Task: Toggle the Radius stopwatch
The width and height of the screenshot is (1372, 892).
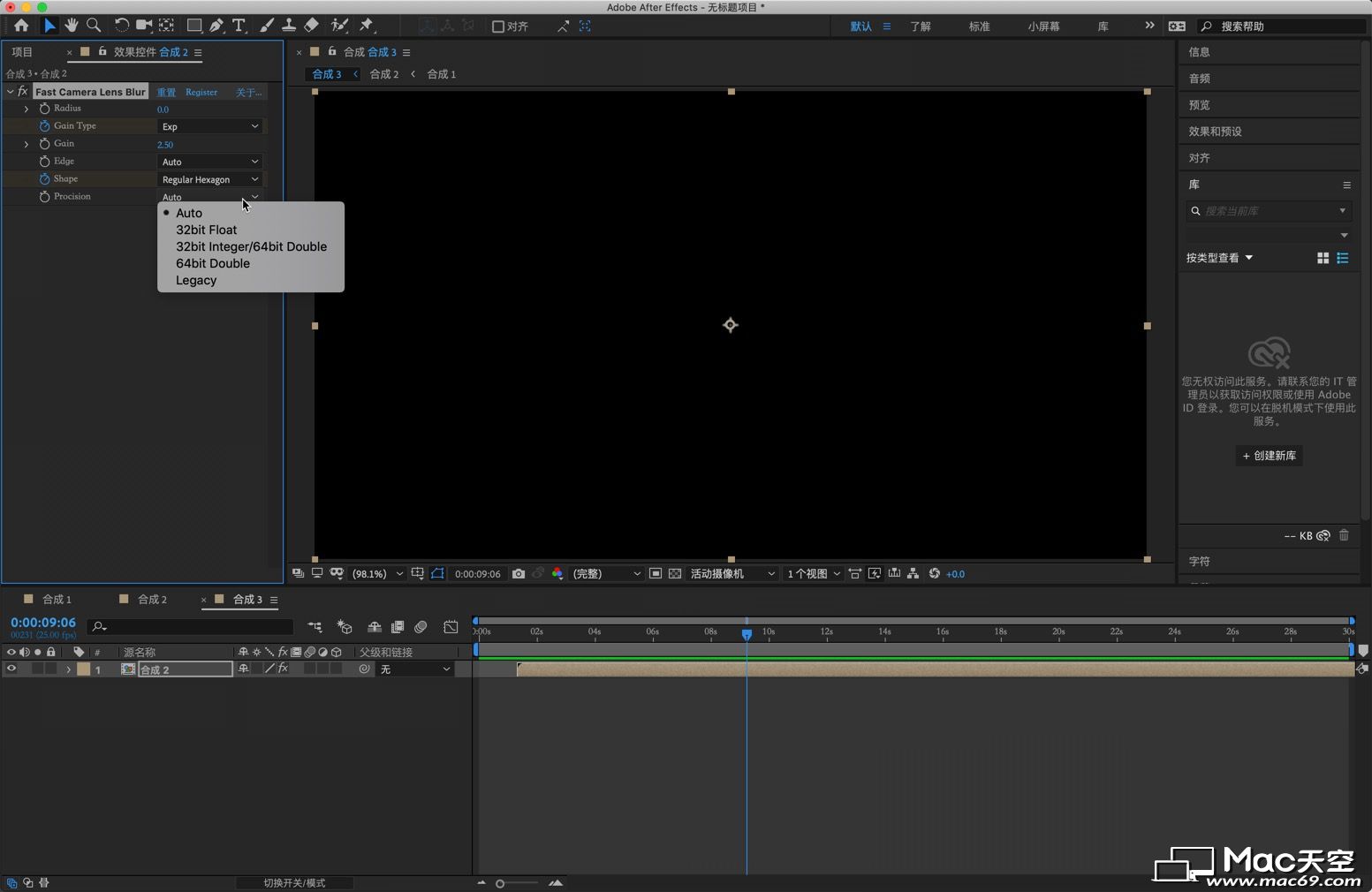Action: tap(44, 109)
